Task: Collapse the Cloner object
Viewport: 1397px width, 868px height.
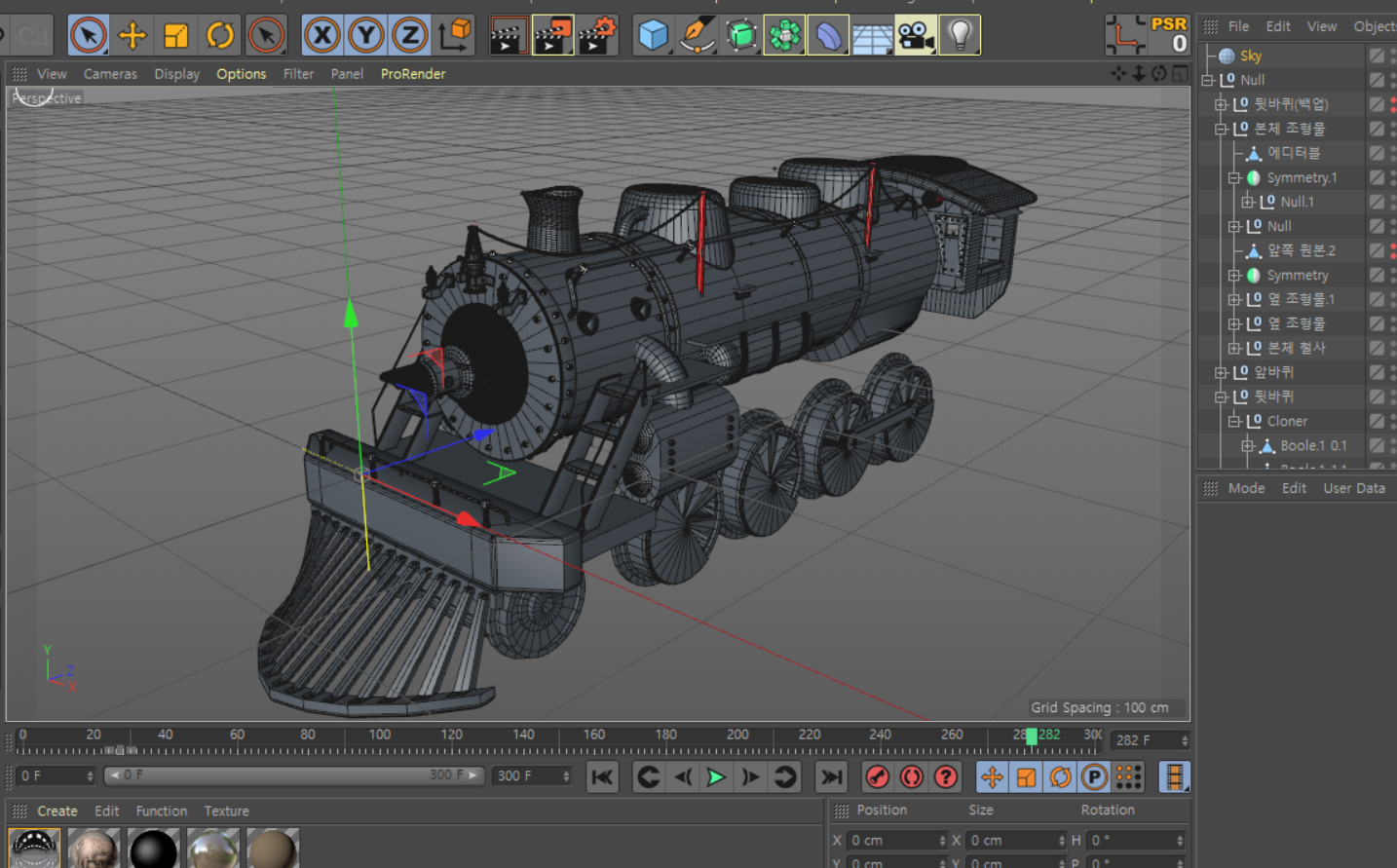Action: pos(1234,421)
